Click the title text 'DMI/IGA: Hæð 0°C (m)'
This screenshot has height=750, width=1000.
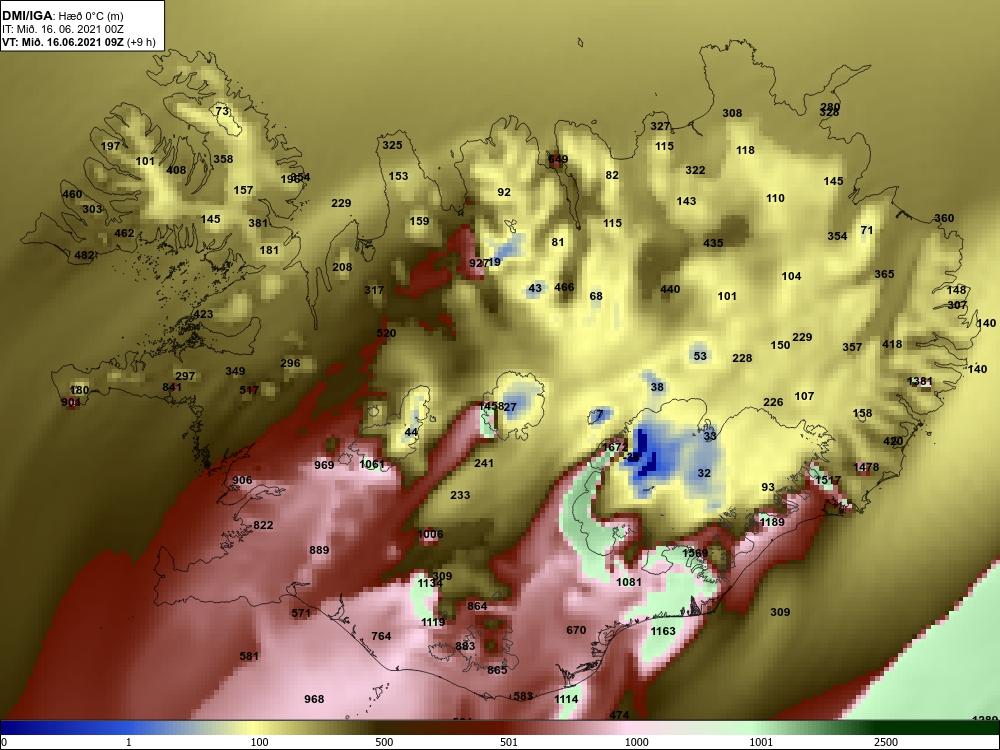62,16
